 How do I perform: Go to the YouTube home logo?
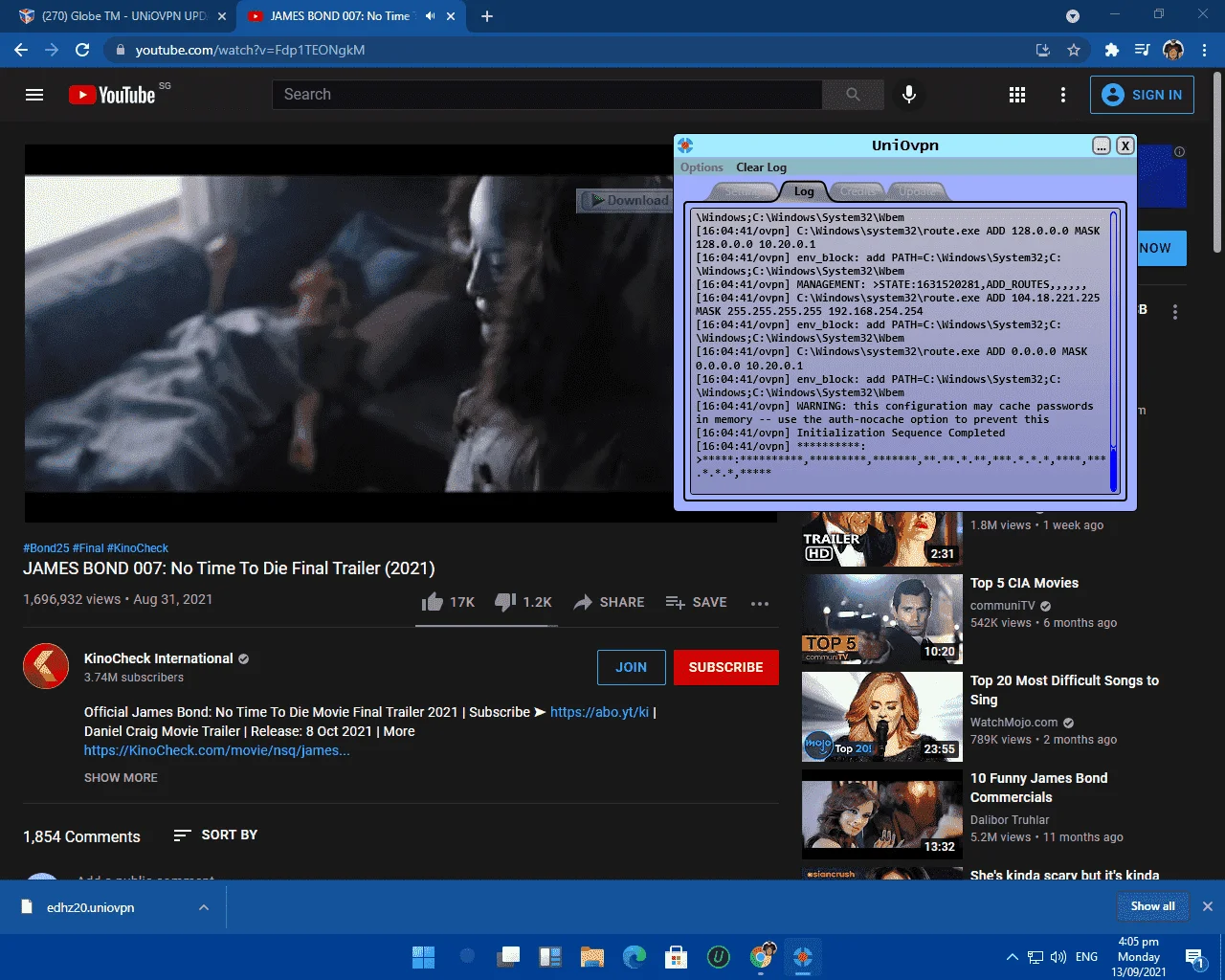point(112,95)
